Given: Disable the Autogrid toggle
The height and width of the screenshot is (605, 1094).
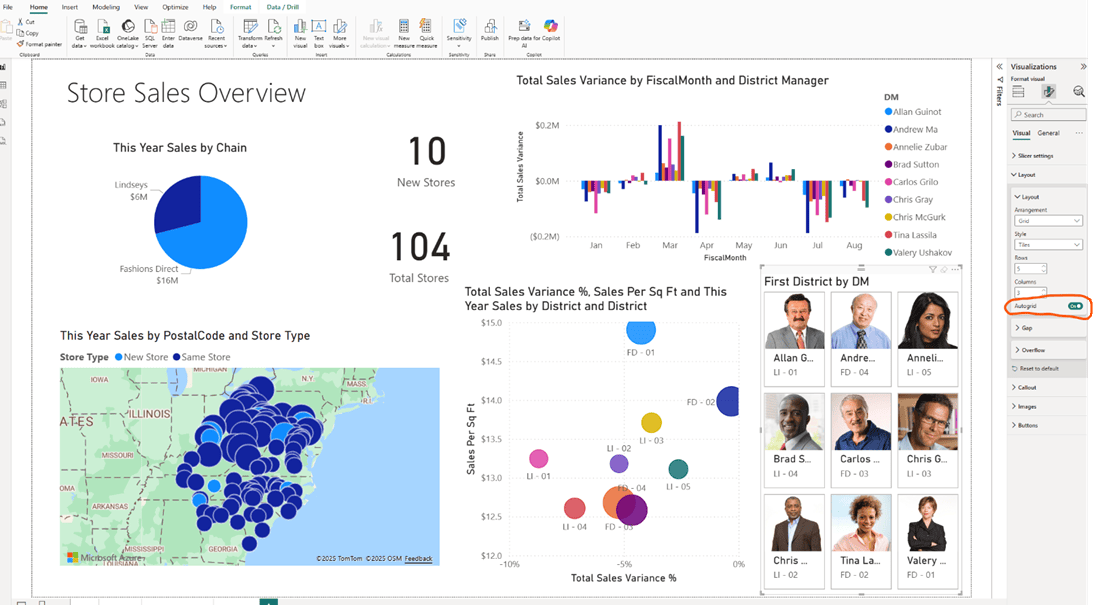Looking at the screenshot, I should pos(1075,306).
